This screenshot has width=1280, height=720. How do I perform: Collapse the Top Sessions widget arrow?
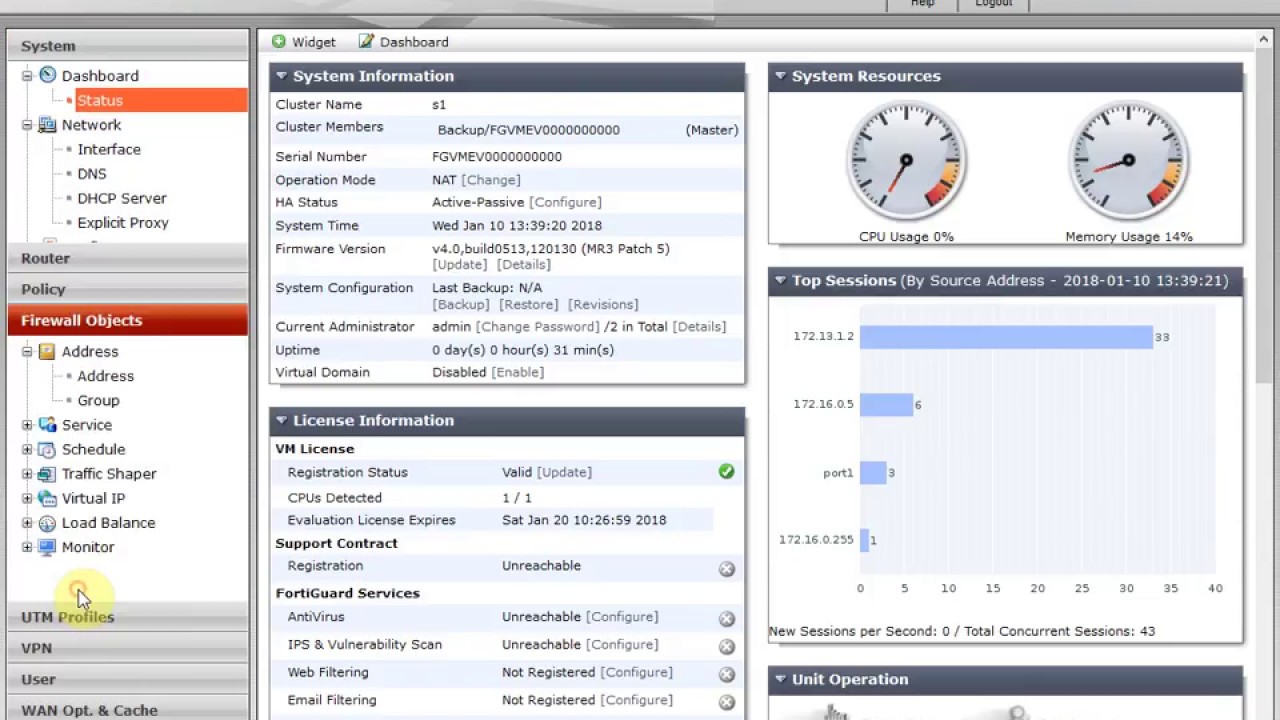point(780,281)
